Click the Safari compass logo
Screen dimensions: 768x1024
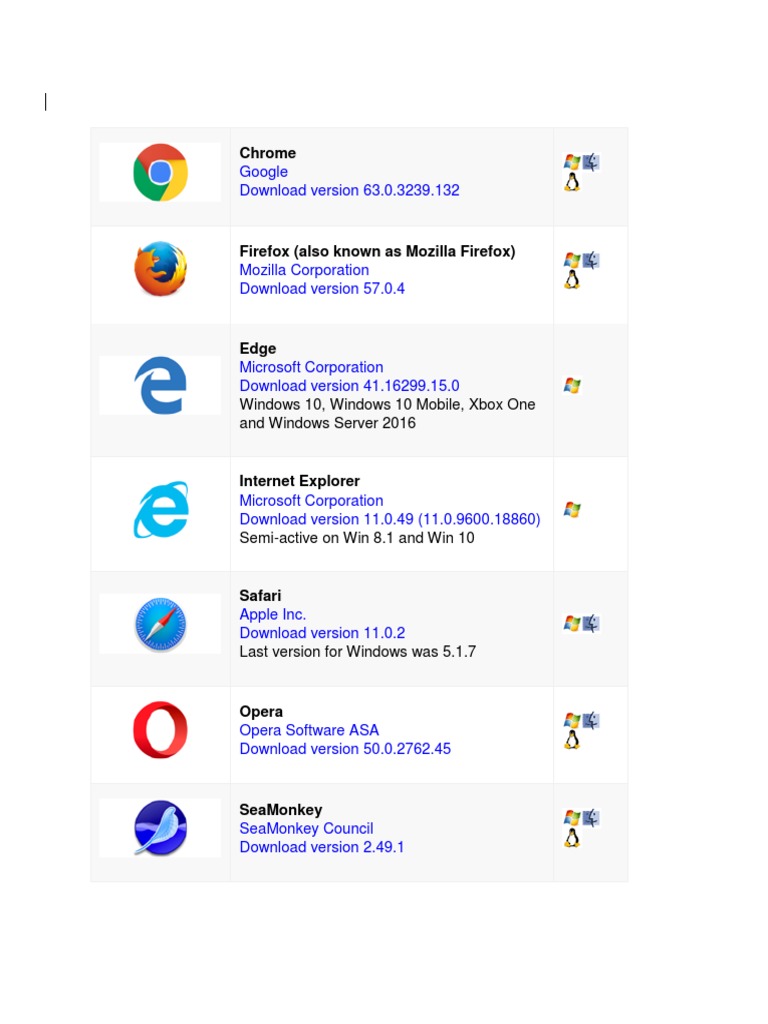[x=160, y=624]
